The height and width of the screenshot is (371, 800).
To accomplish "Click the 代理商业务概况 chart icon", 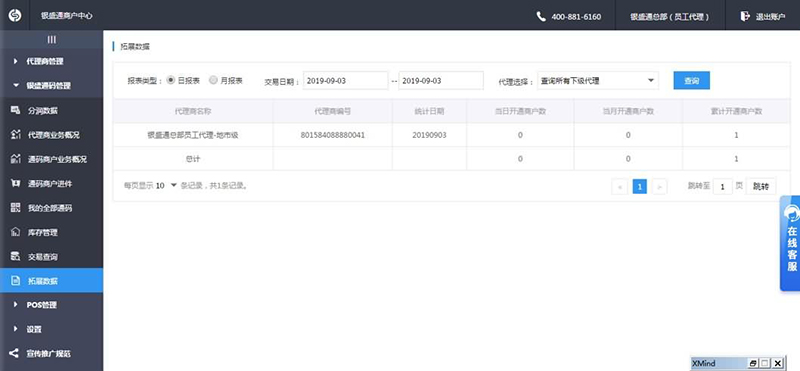I will (15, 135).
